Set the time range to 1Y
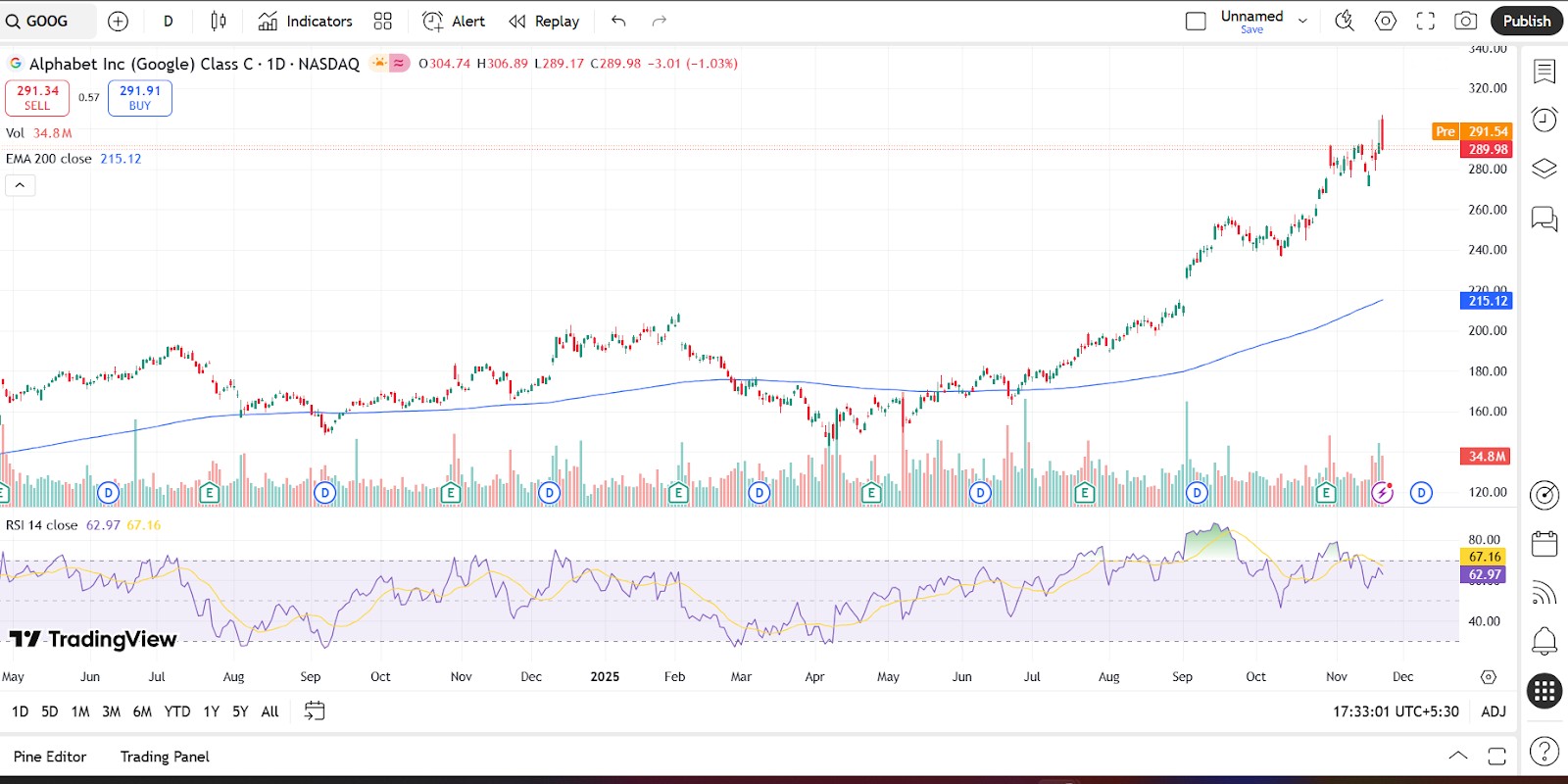This screenshot has height=784, width=1568. coord(212,711)
